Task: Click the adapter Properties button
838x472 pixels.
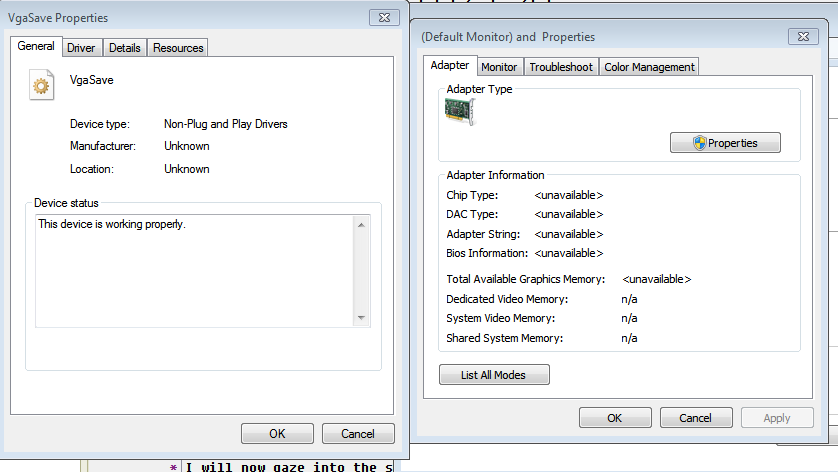Action: (725, 143)
